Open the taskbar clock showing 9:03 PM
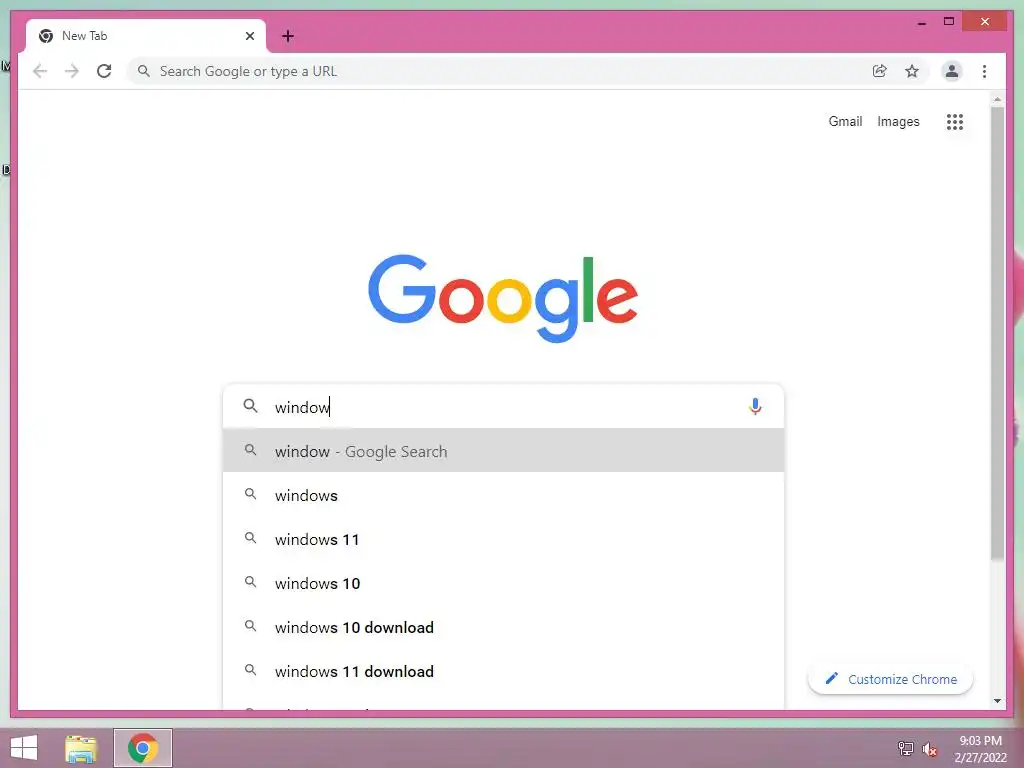The image size is (1024, 768). click(x=980, y=748)
